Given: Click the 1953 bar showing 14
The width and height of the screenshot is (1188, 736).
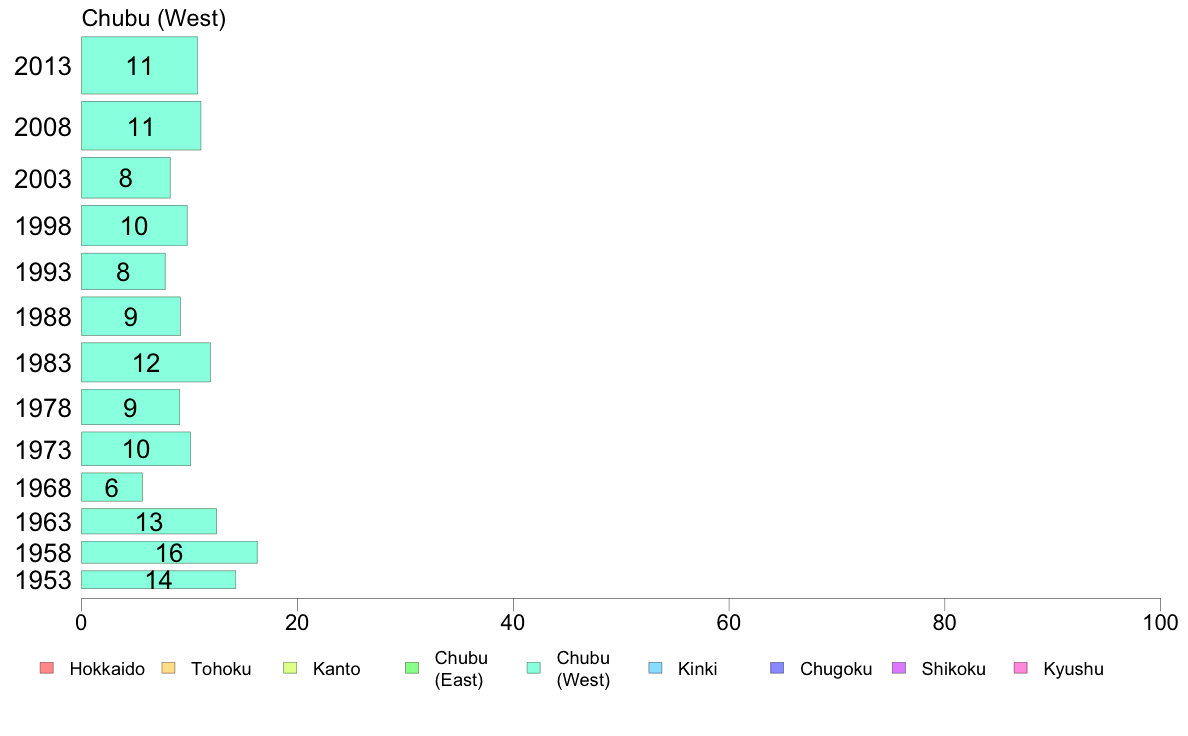Looking at the screenshot, I should click(158, 579).
